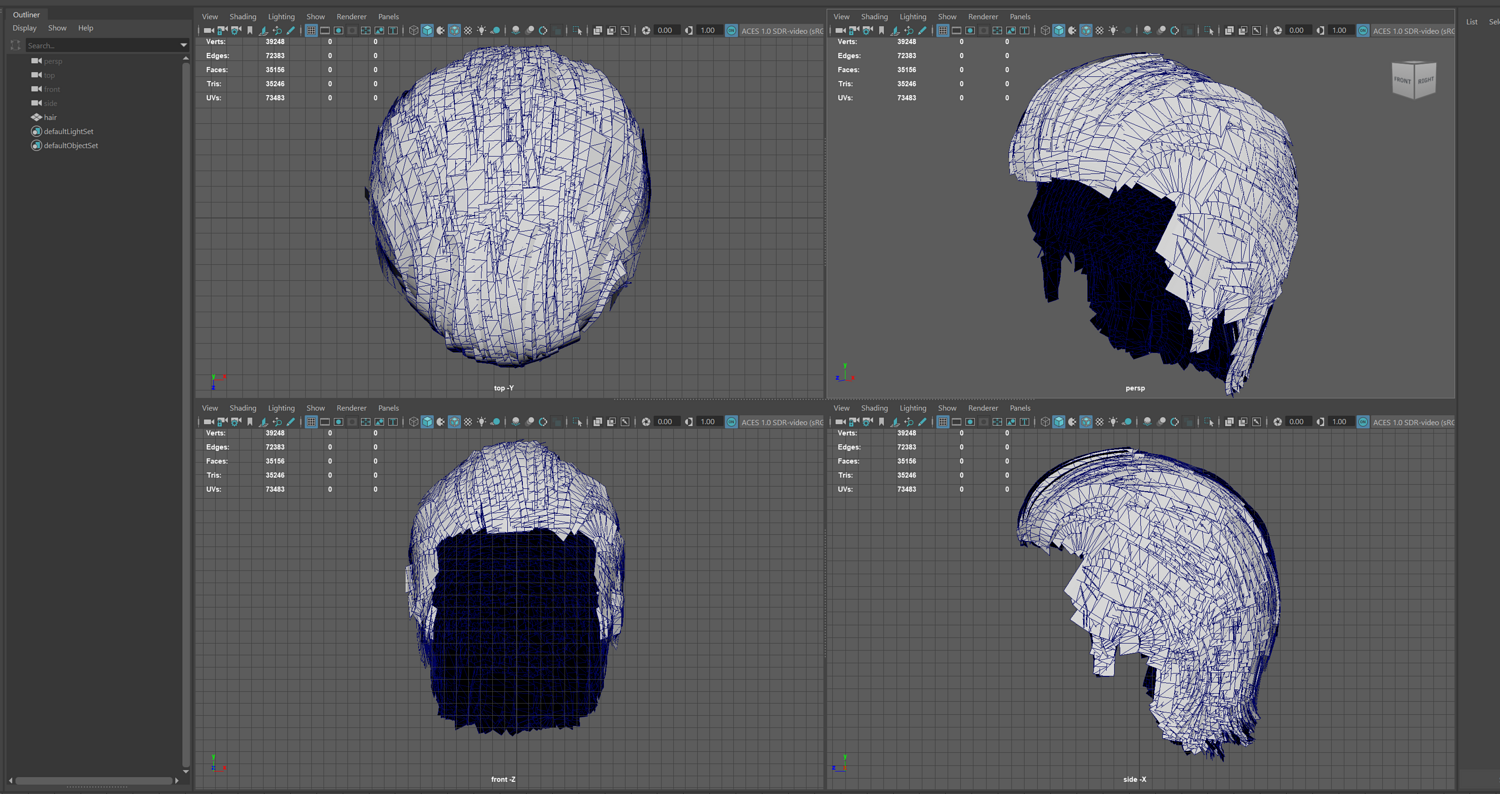Expand the Outliner search options arrow
This screenshot has height=794, width=1500.
click(183, 45)
